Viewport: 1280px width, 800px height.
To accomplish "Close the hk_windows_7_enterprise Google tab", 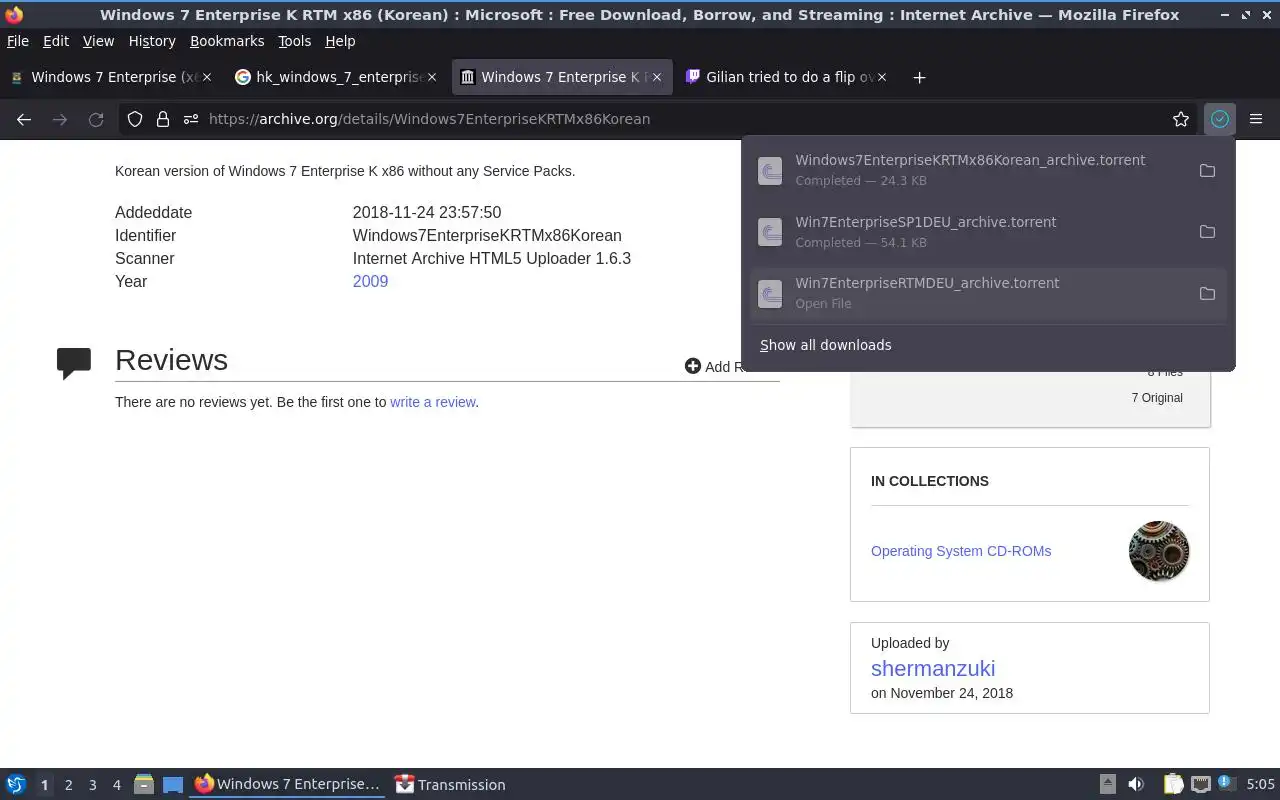I will pyautogui.click(x=432, y=77).
